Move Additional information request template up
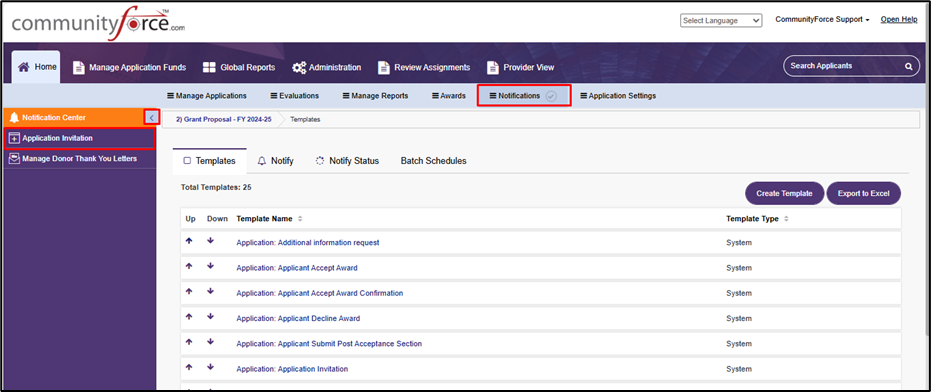The height and width of the screenshot is (392, 931). click(x=189, y=241)
